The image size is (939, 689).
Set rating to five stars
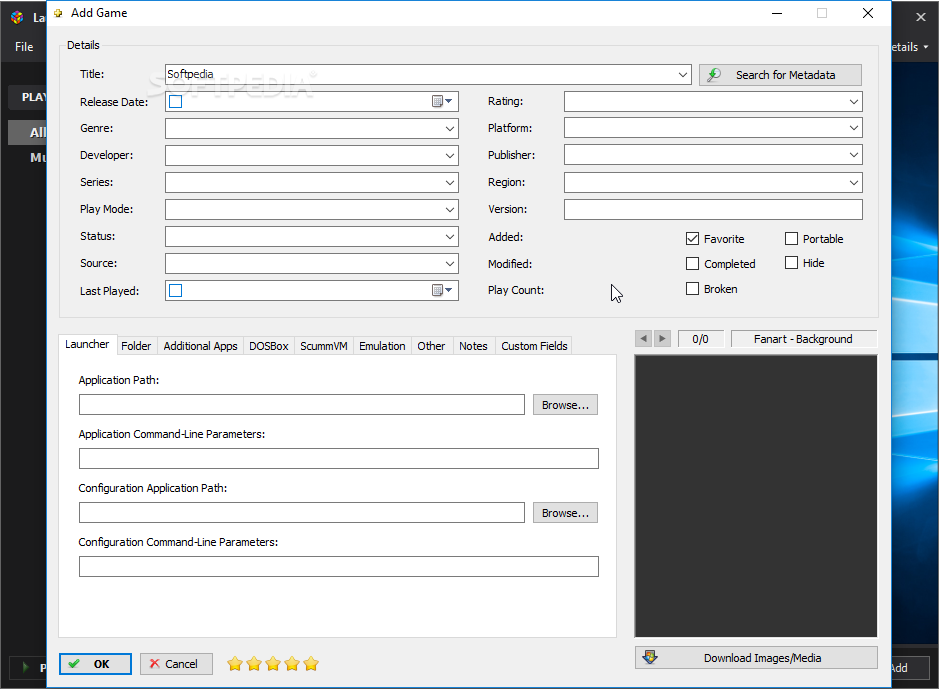[311, 664]
